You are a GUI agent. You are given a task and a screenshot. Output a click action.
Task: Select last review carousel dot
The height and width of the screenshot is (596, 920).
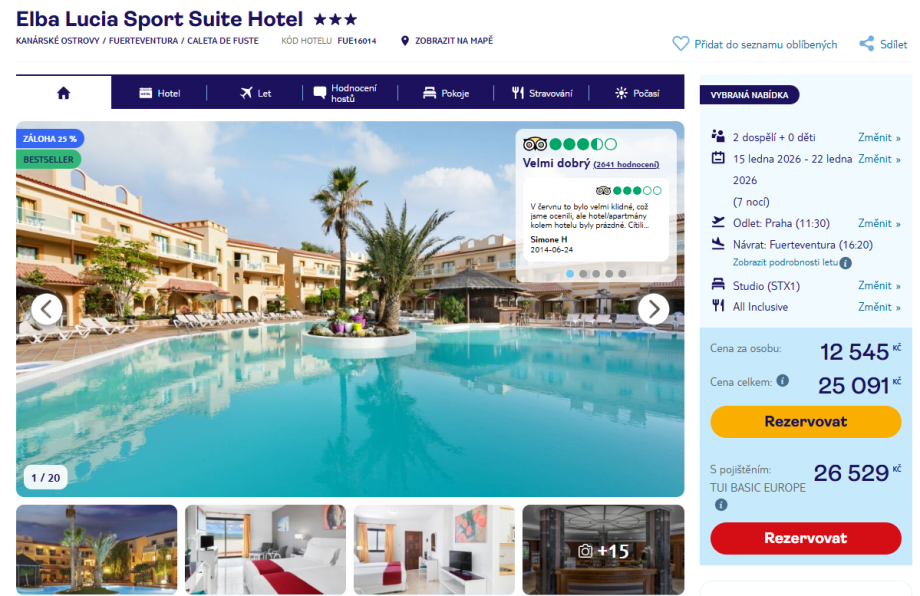622,273
